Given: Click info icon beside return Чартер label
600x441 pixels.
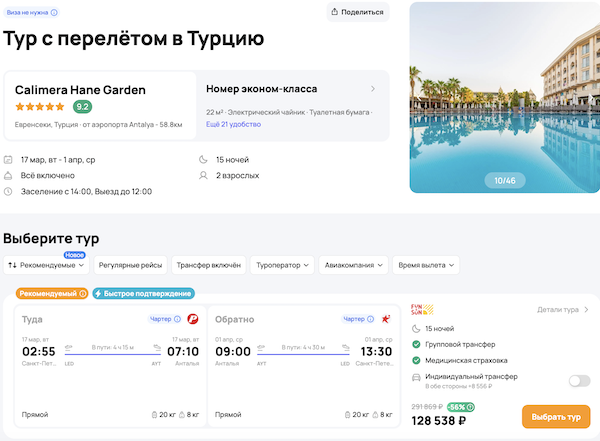Looking at the screenshot, I should [371, 319].
